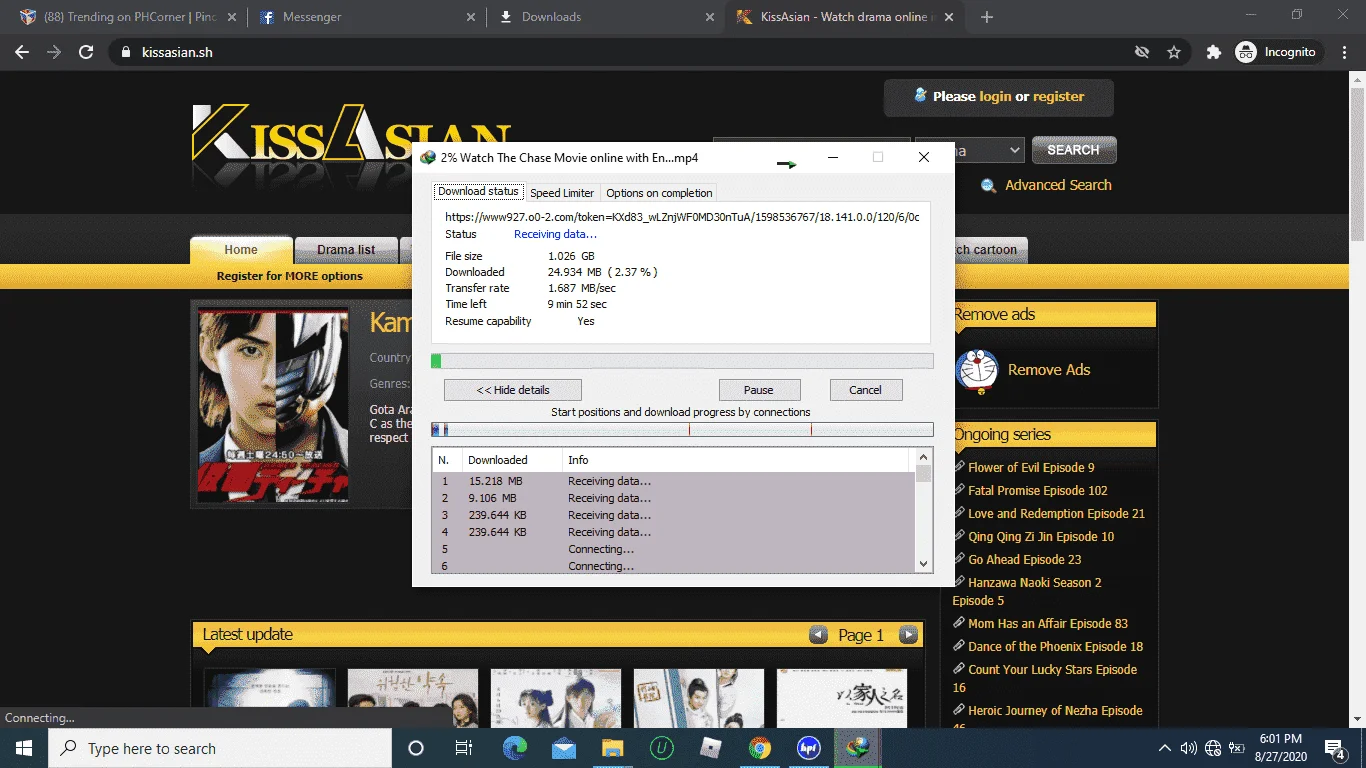Open Fatal Promise Episode 102
This screenshot has width=1366, height=768.
[x=1038, y=490]
